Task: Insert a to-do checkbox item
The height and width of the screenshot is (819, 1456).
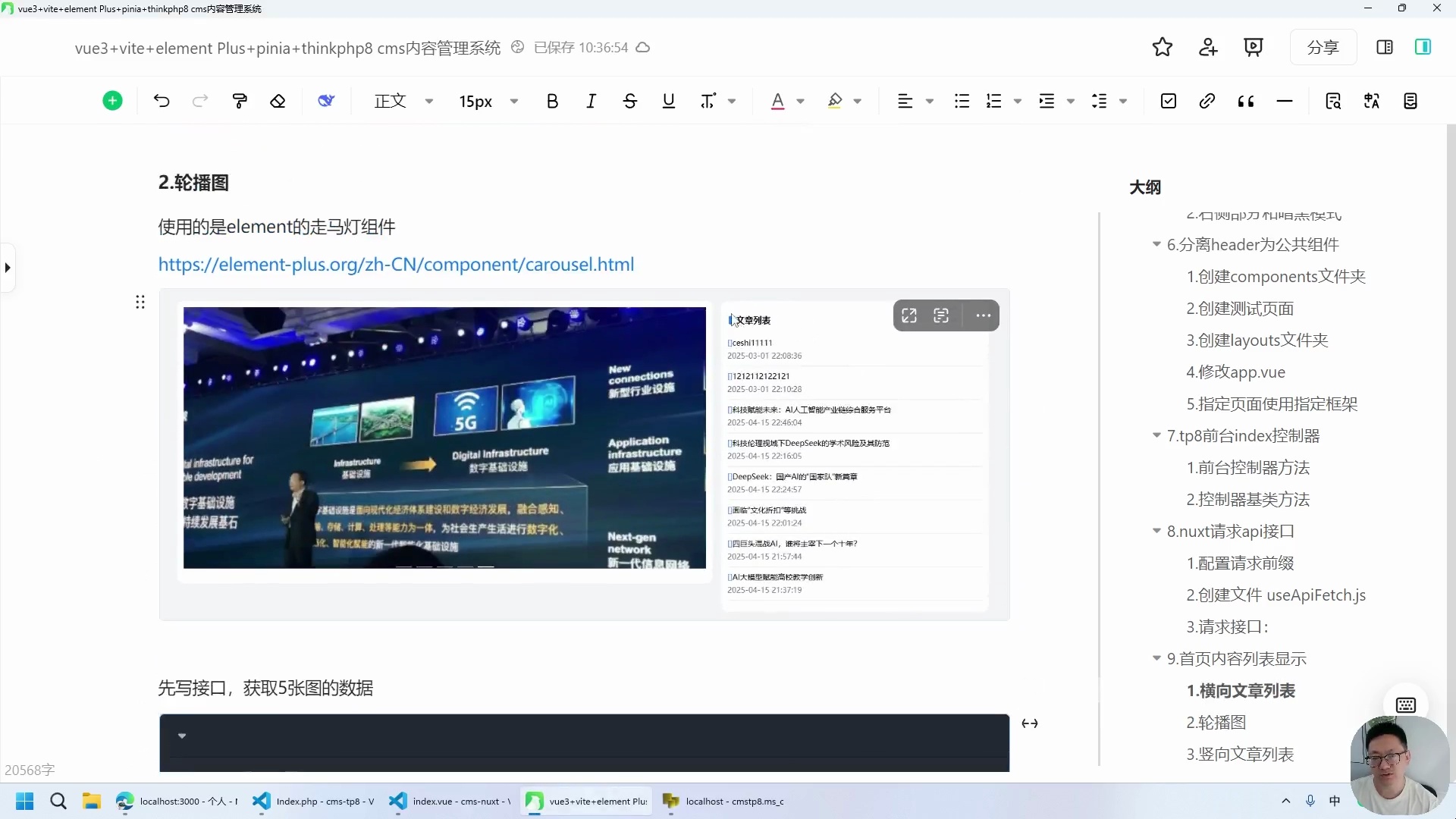Action: 1169,101
